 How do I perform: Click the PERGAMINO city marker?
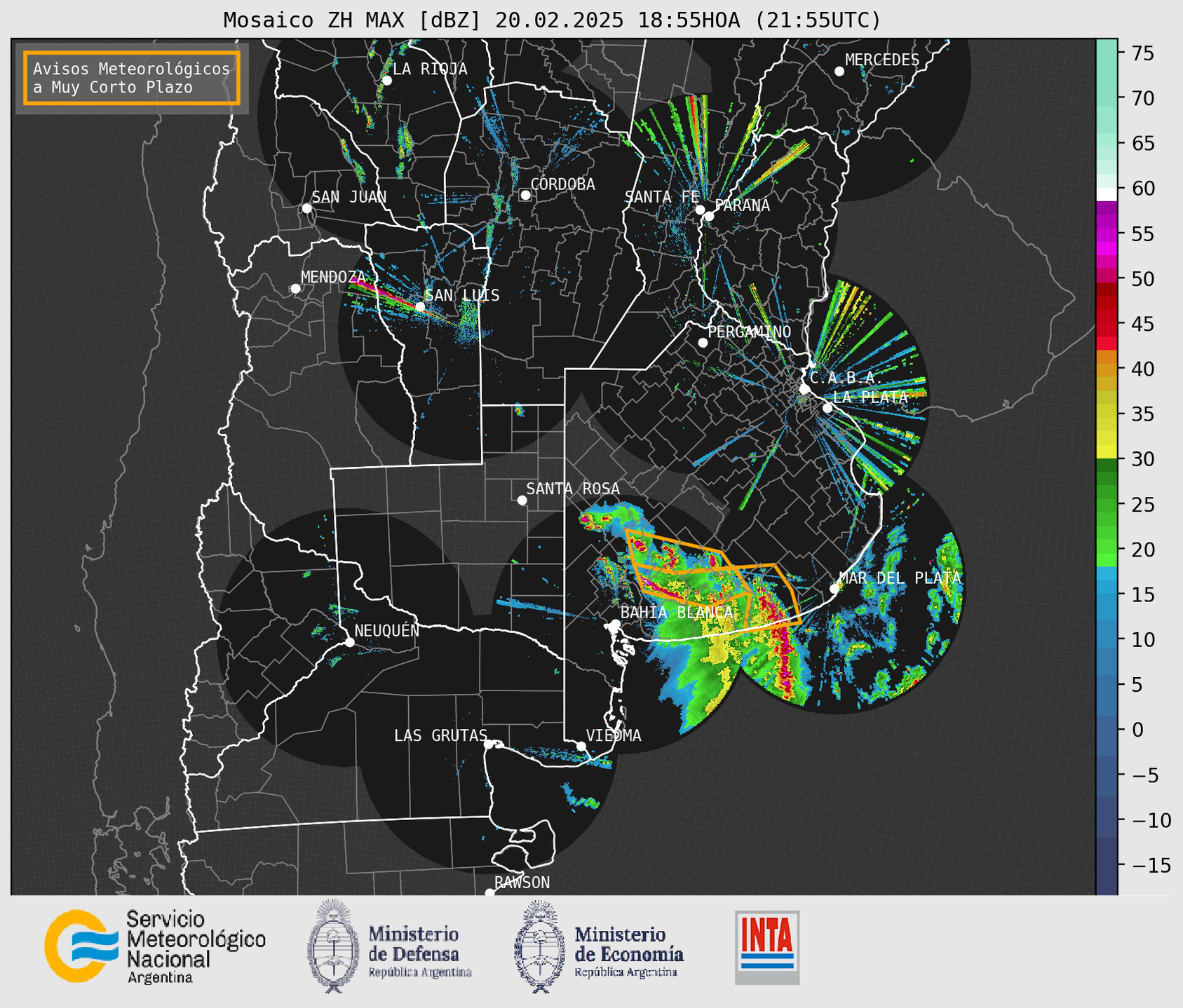(703, 343)
